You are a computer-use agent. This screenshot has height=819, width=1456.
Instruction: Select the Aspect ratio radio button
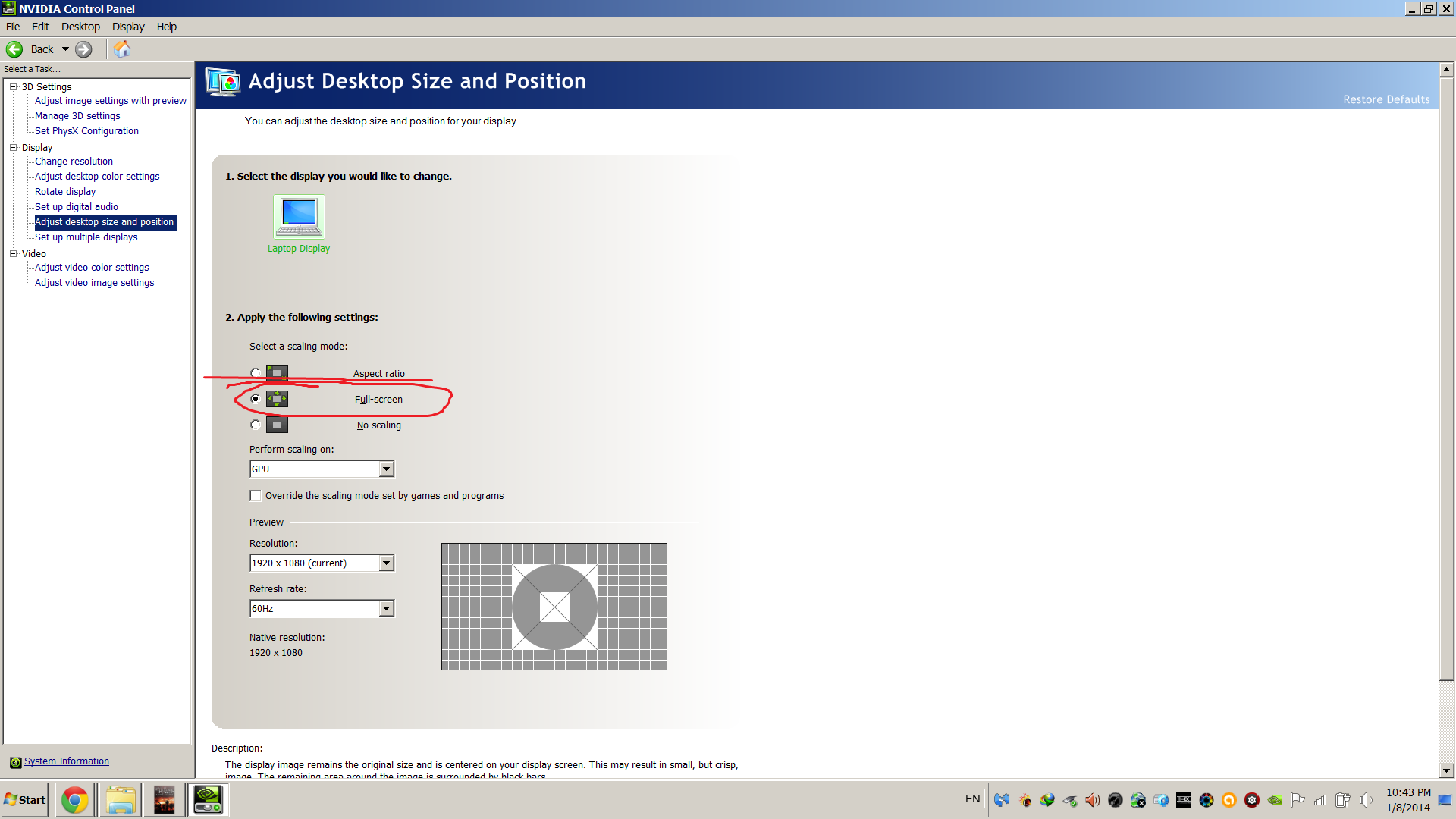pyautogui.click(x=256, y=373)
